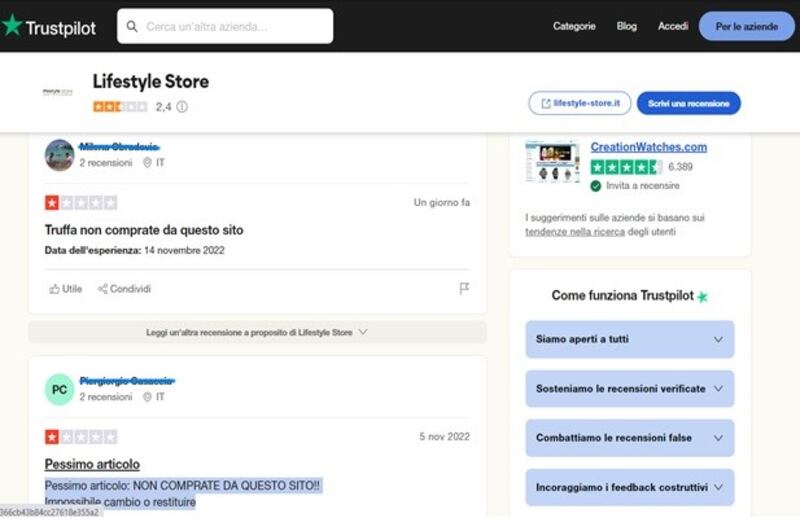Expand 'Combattiamo le recensioni false'
The width and height of the screenshot is (800, 531).
[x=630, y=438]
